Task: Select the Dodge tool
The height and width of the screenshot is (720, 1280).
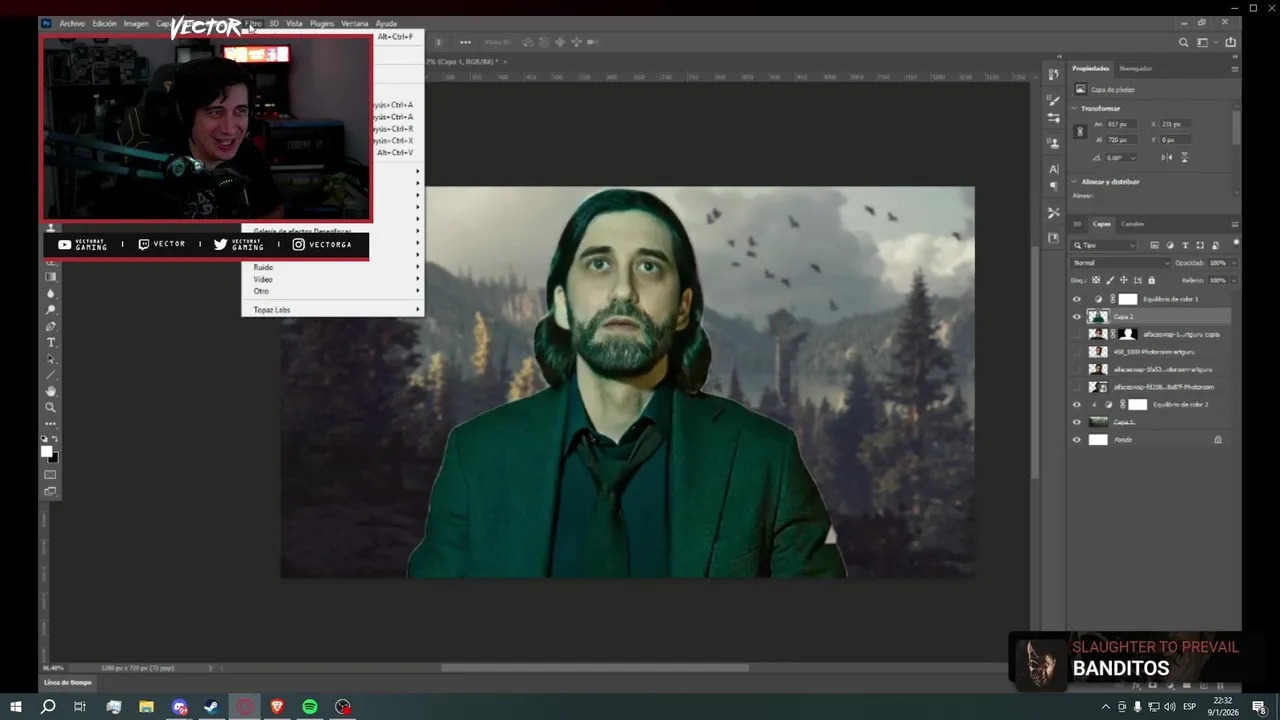Action: pyautogui.click(x=51, y=309)
